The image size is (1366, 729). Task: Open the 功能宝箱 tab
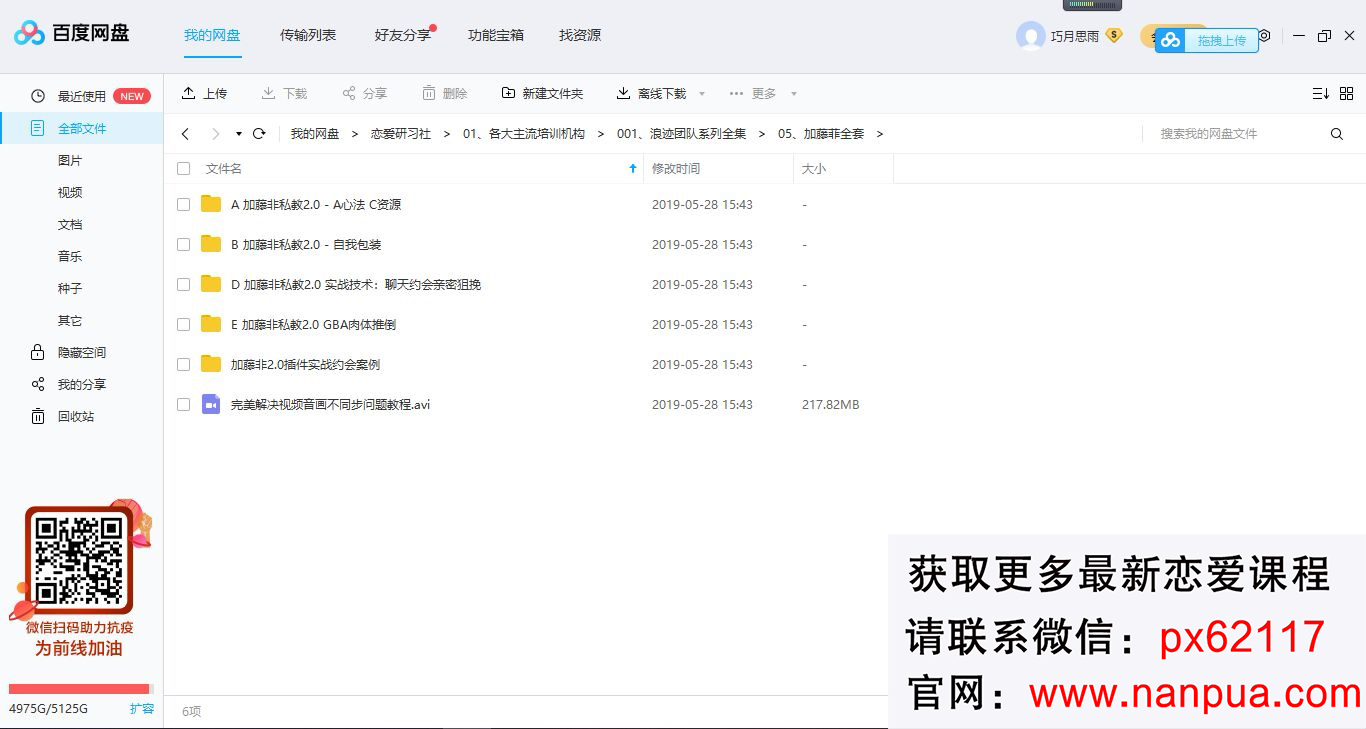495,35
